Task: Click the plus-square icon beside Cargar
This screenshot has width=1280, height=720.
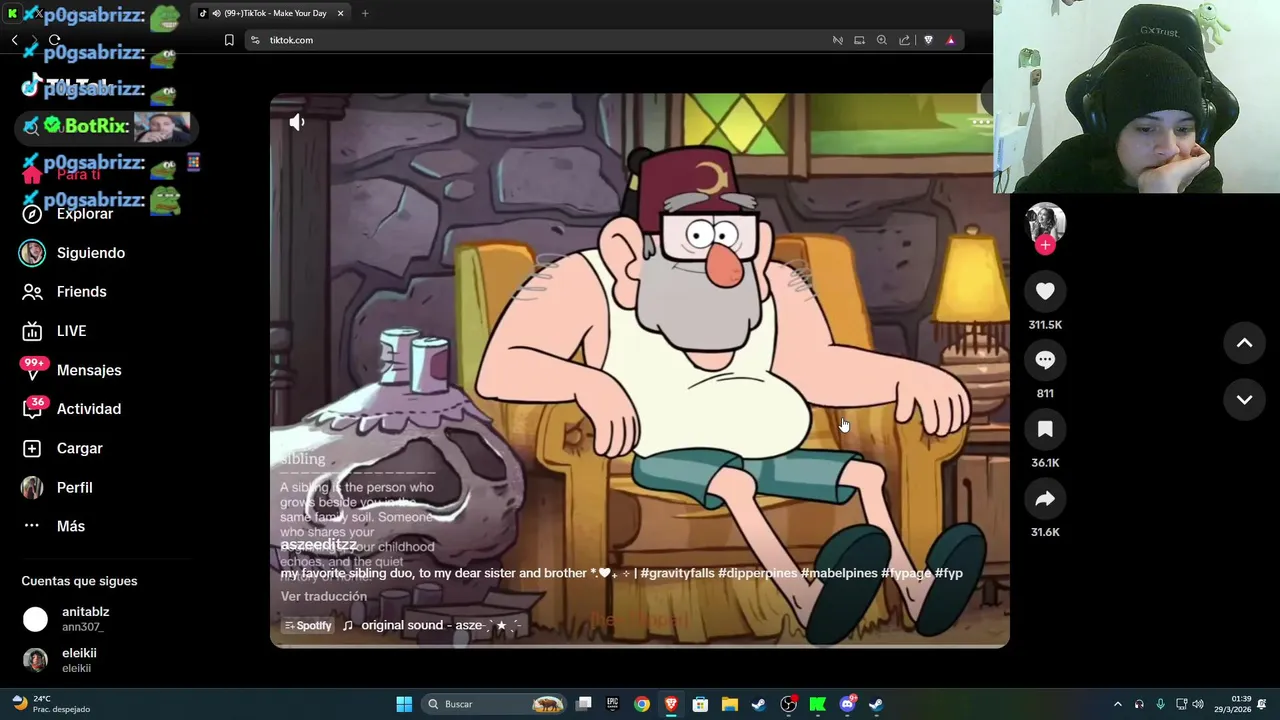Action: click(32, 448)
